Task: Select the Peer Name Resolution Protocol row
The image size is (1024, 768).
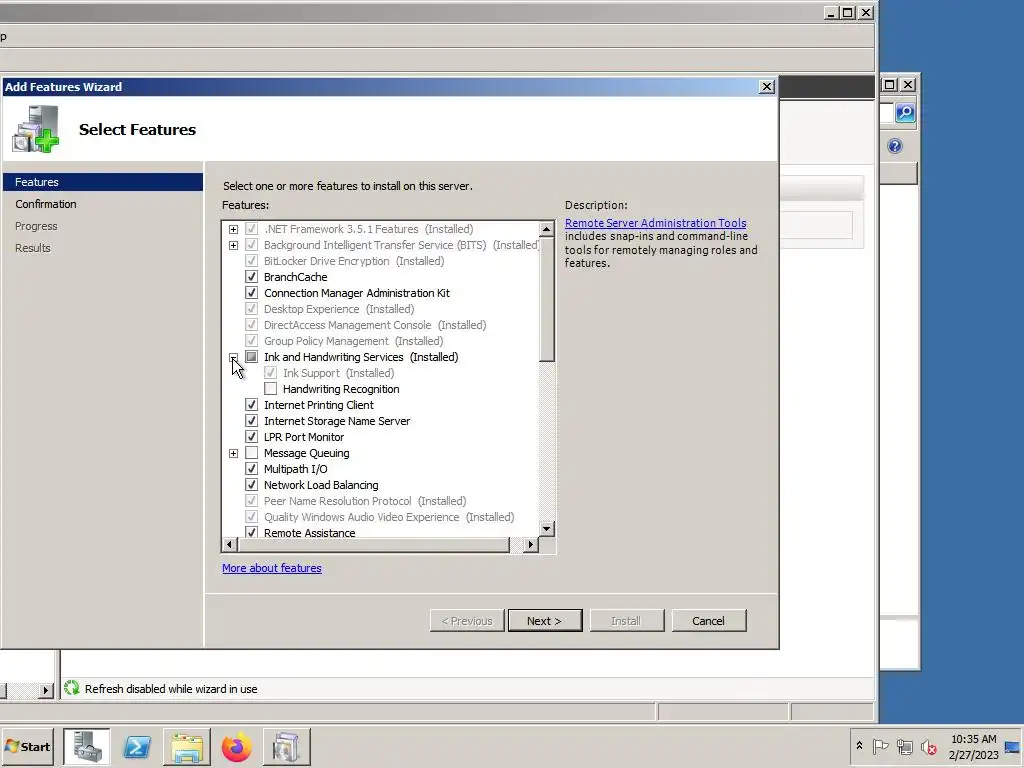Action: pyautogui.click(x=364, y=501)
